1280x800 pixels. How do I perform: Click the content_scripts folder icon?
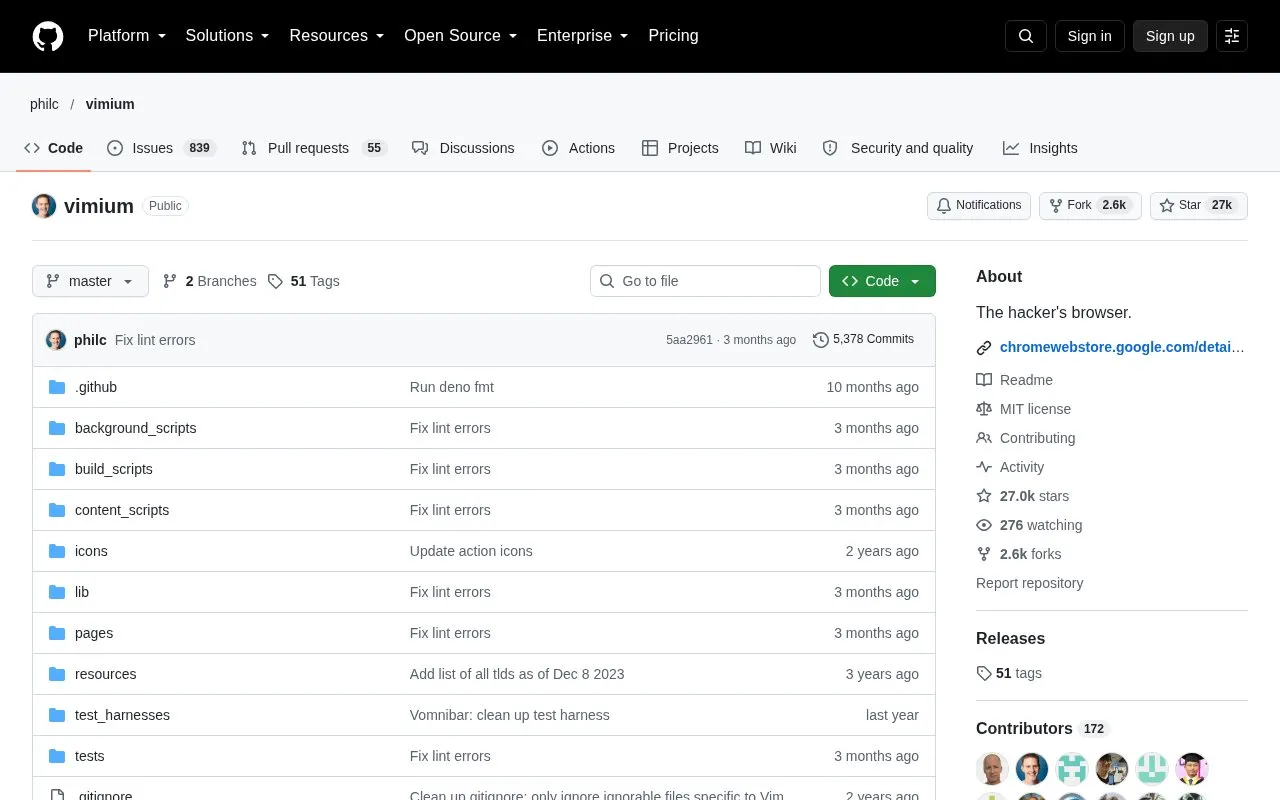click(57, 510)
